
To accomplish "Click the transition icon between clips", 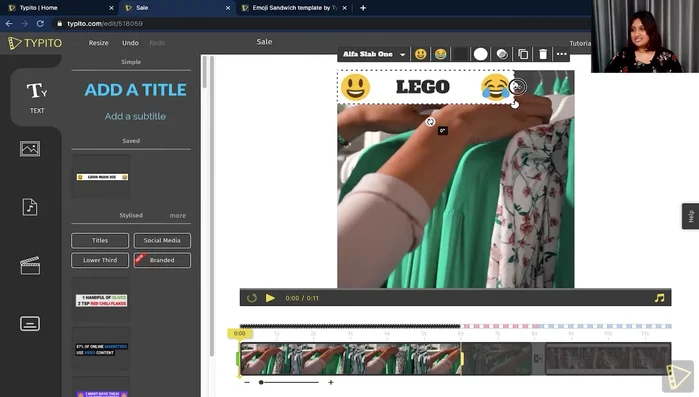I will [x=538, y=358].
